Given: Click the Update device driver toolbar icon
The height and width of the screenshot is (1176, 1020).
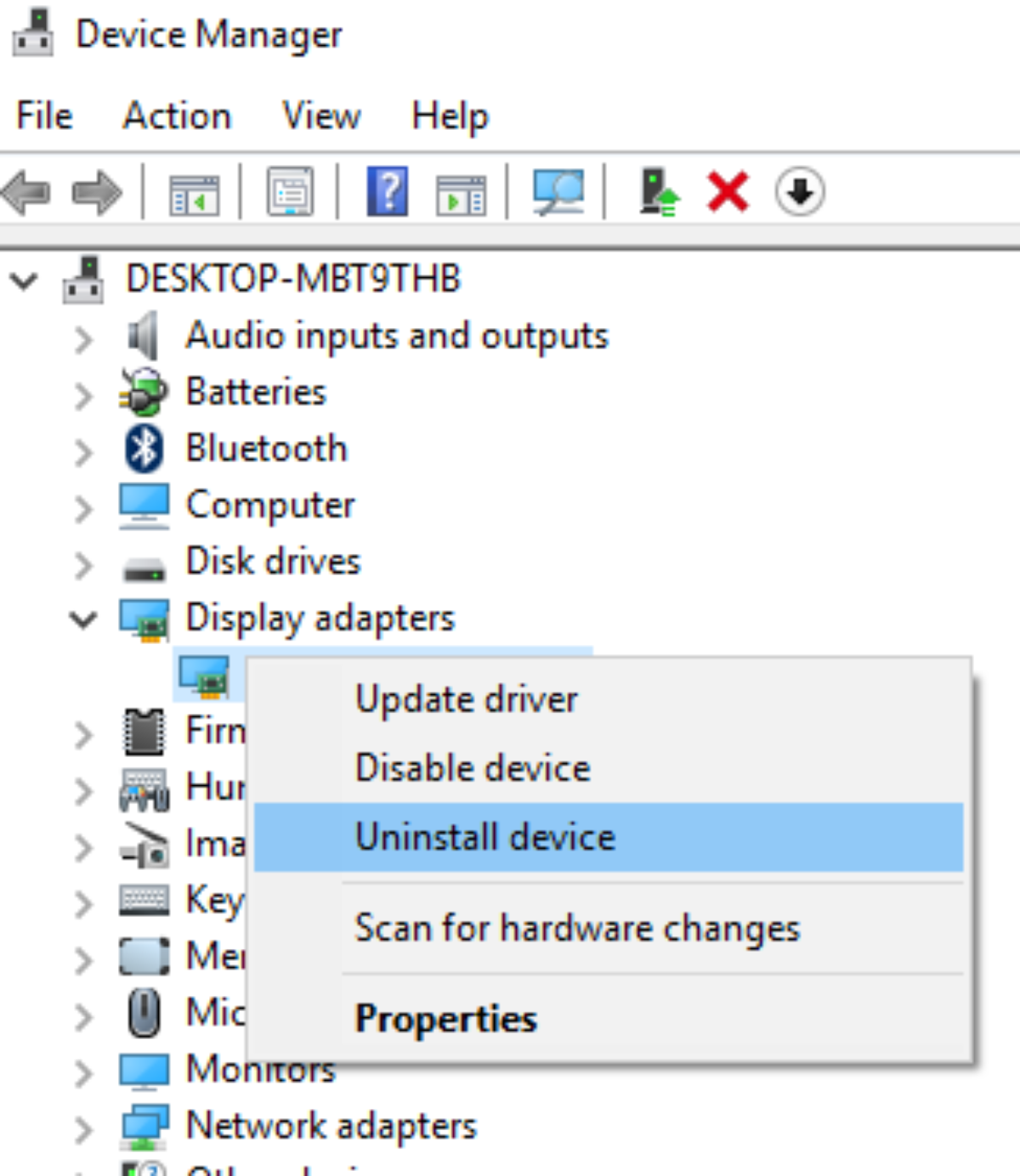Looking at the screenshot, I should point(658,192).
